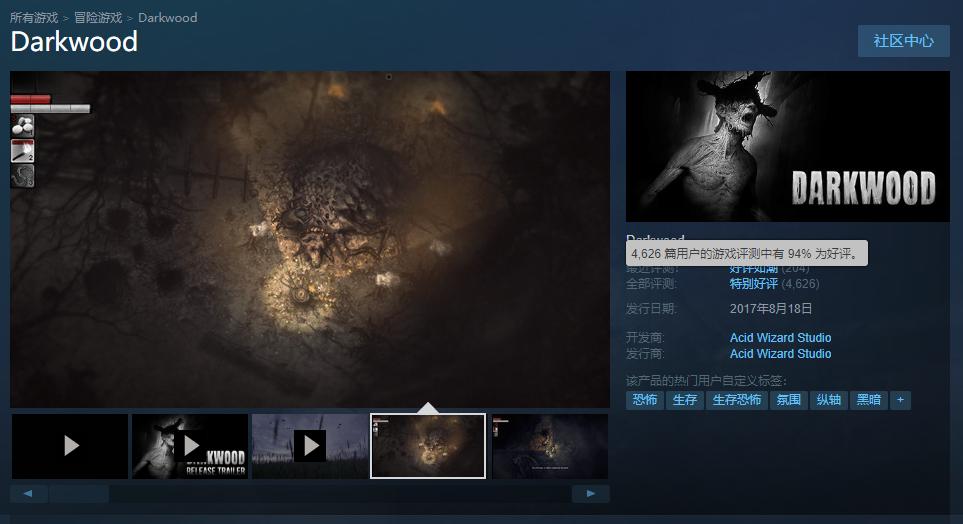
Task: Open 好评如潮 recent reviews summary link
Action: pyautogui.click(x=754, y=270)
